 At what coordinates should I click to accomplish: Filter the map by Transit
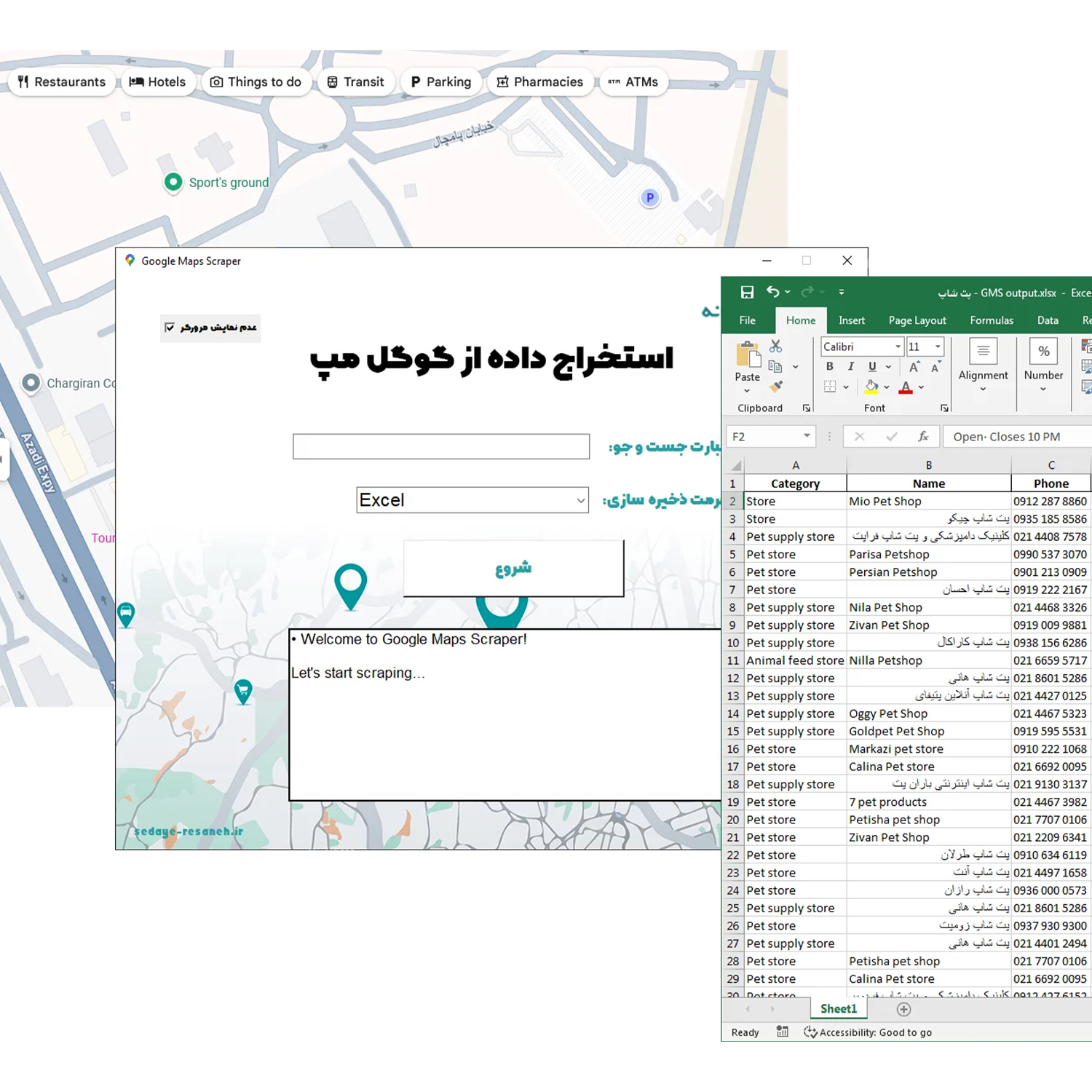pyautogui.click(x=356, y=82)
